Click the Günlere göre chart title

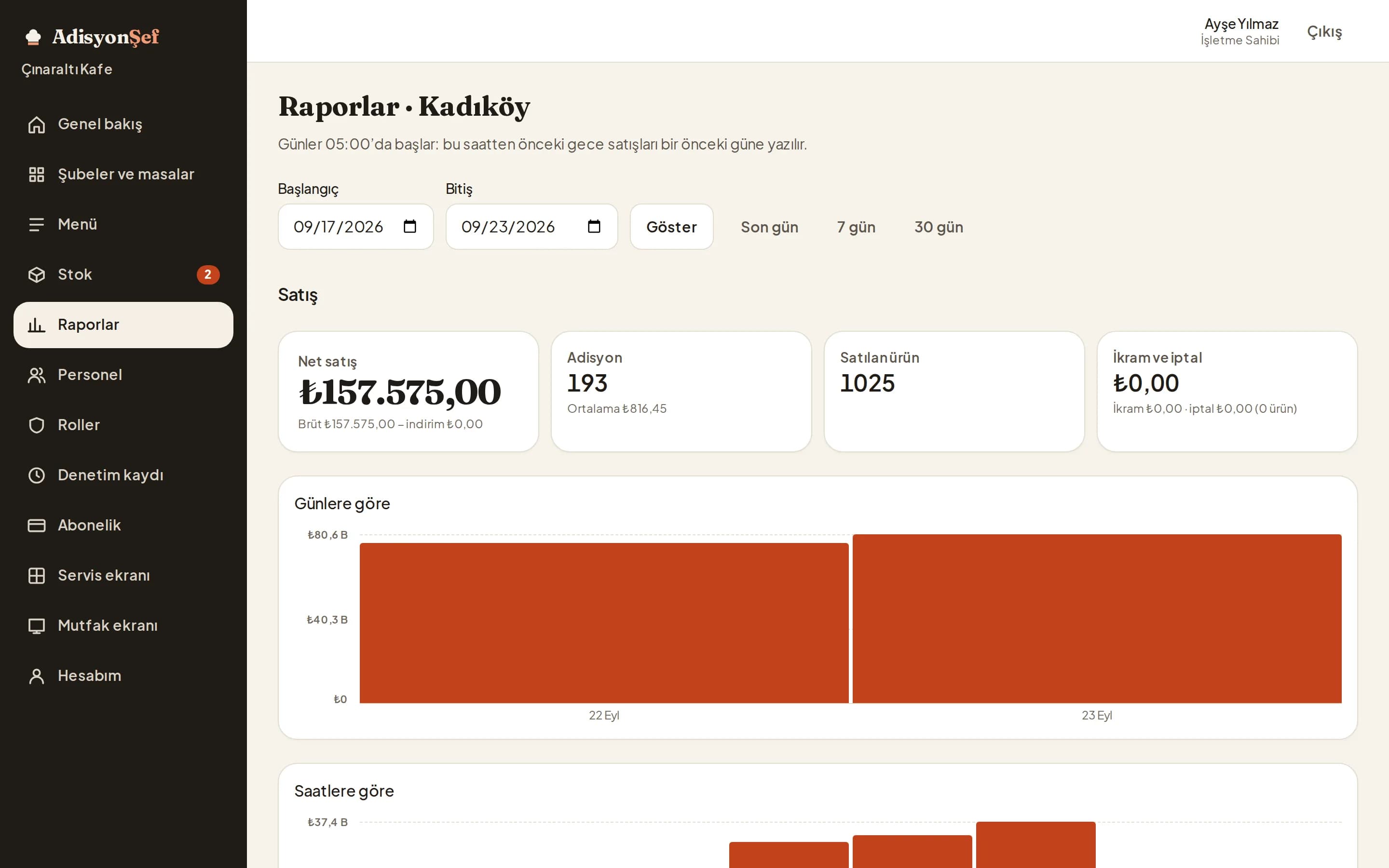(342, 503)
